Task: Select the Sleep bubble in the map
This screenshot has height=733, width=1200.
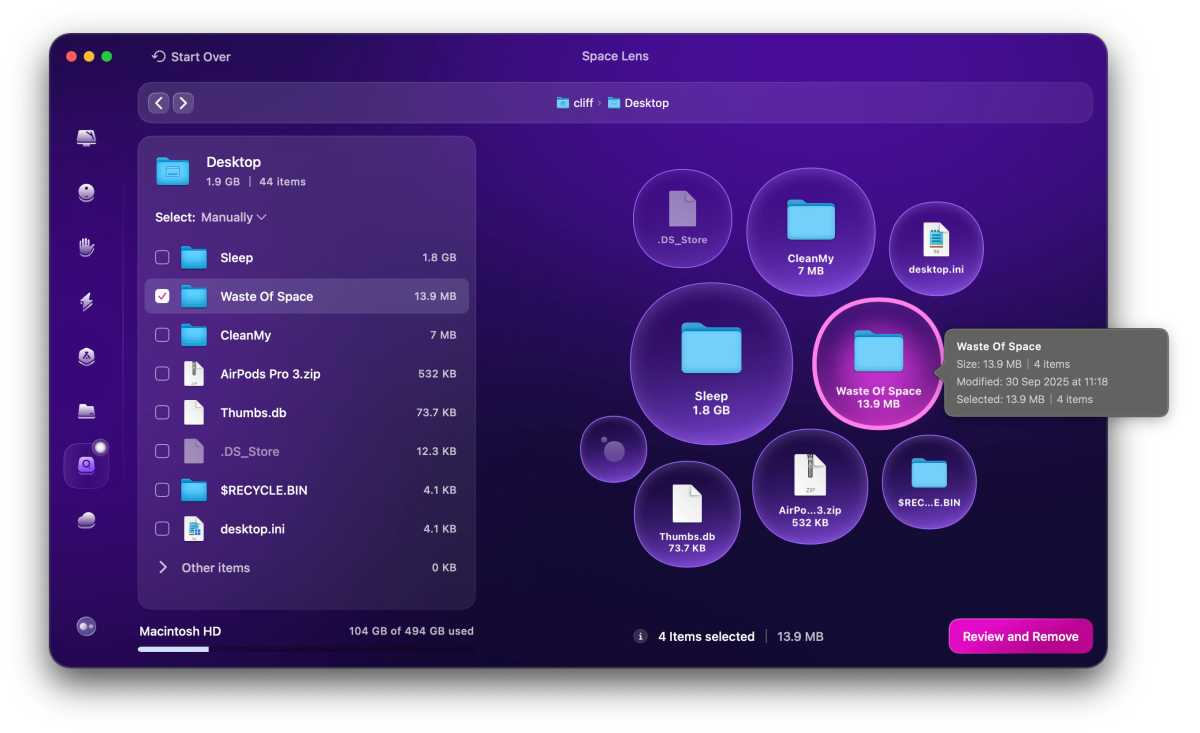Action: point(711,363)
